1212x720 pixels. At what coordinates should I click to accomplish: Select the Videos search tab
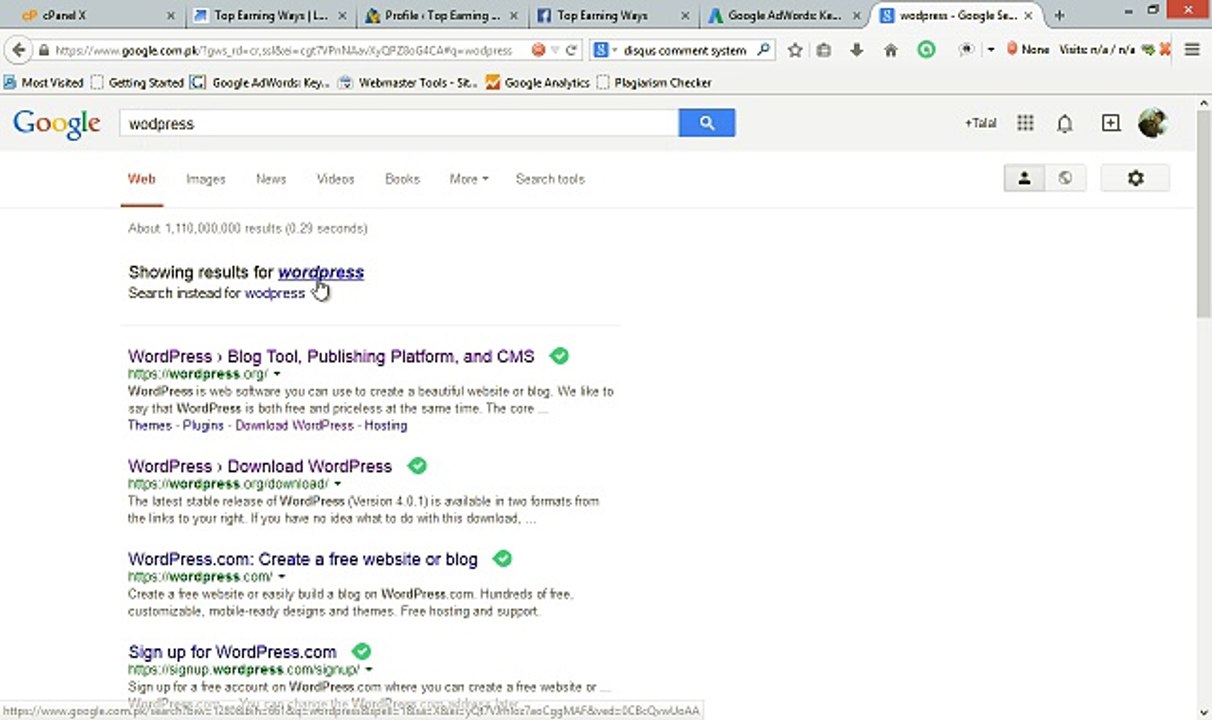point(335,179)
